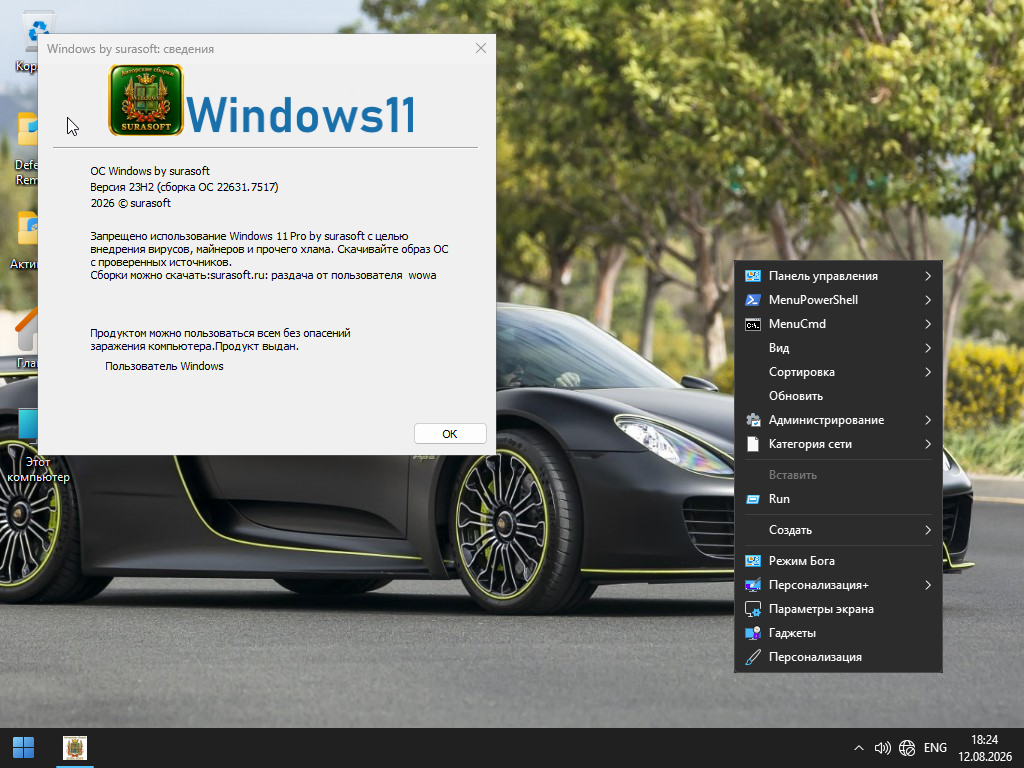Viewport: 1024px width, 768px height.
Task: Open Режим Бога from context menu
Action: point(839,561)
